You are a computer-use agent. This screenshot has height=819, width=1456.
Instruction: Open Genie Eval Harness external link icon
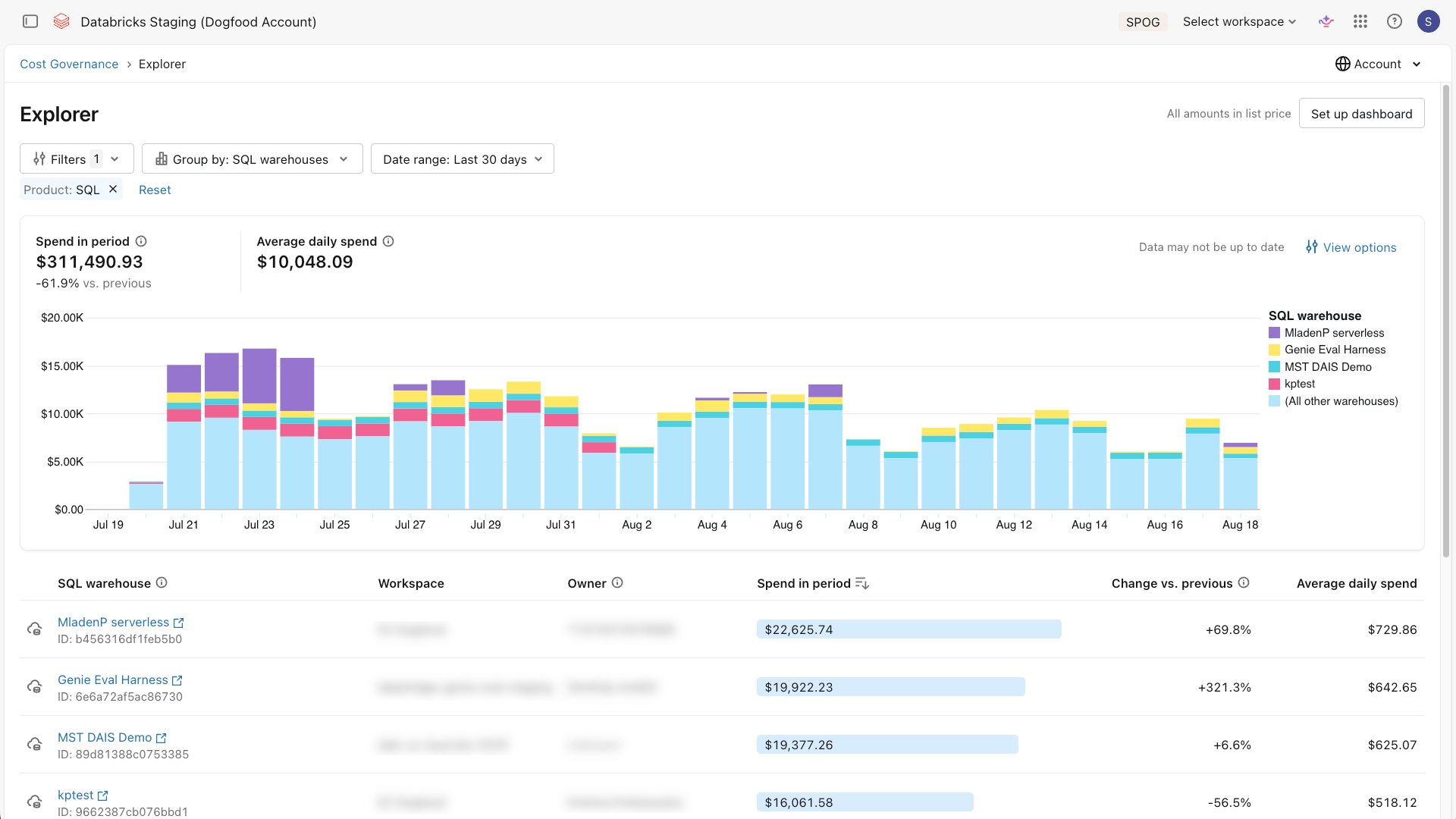[x=177, y=680]
